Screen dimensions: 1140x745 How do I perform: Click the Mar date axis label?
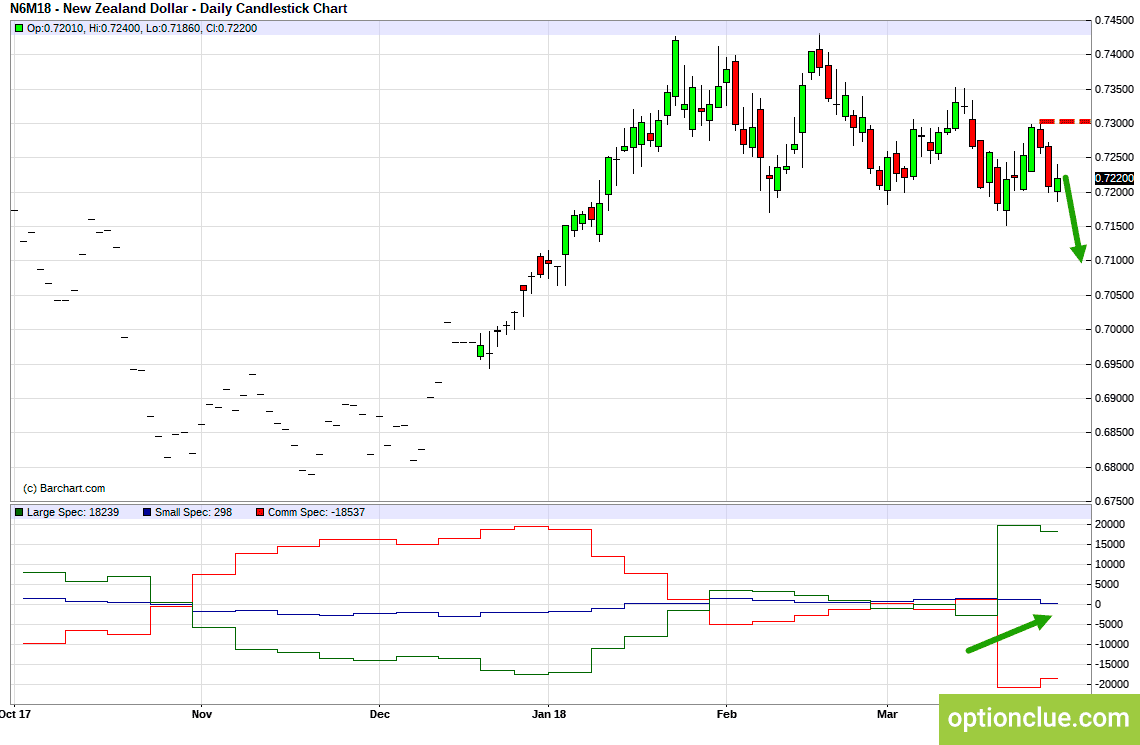pyautogui.click(x=887, y=714)
